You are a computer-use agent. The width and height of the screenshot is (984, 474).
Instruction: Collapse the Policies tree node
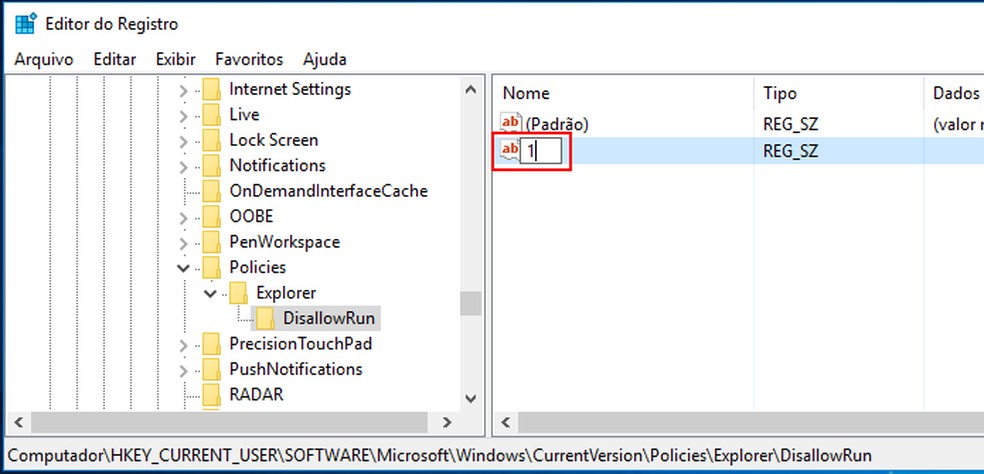(183, 267)
